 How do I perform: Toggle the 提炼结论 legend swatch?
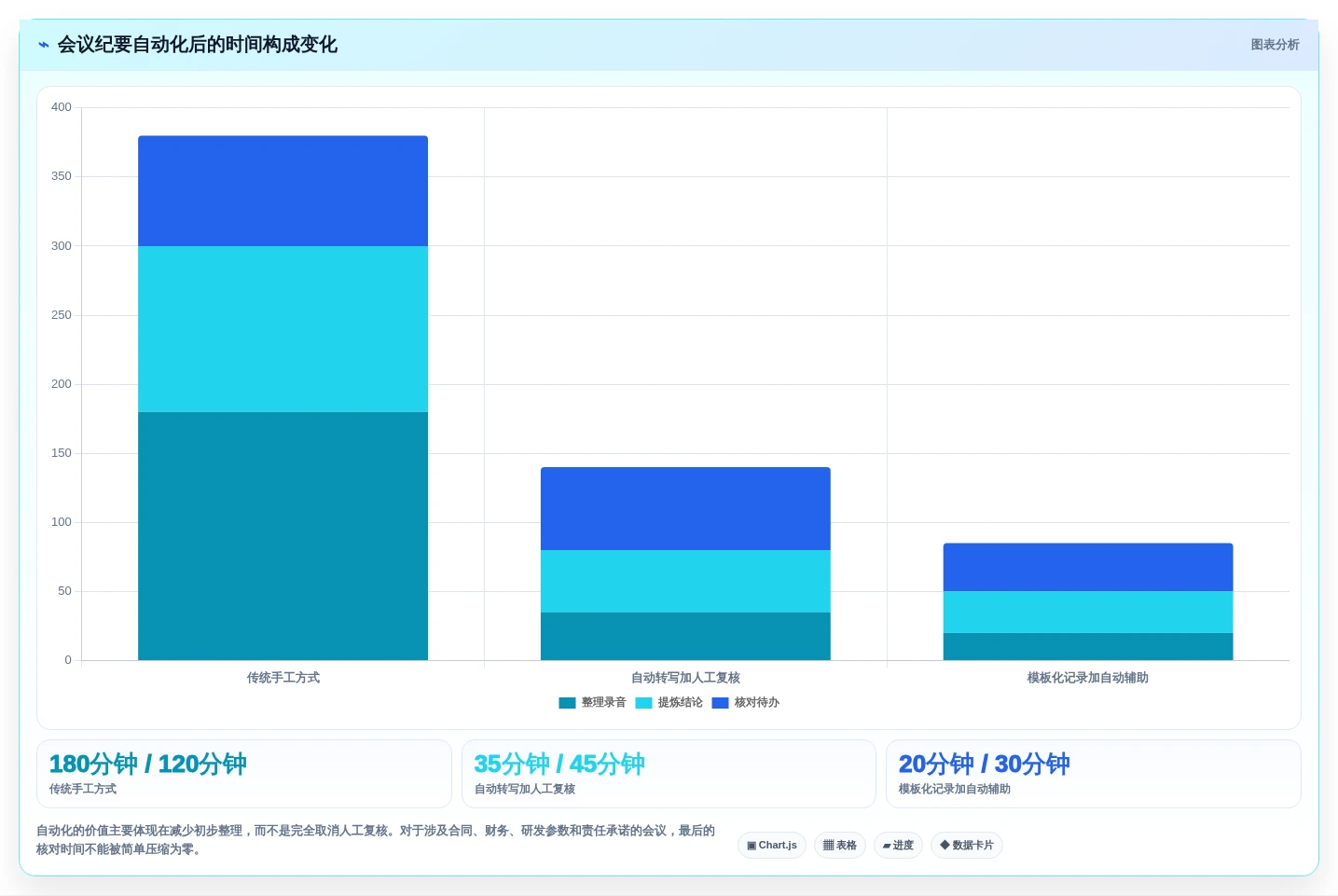tap(643, 703)
